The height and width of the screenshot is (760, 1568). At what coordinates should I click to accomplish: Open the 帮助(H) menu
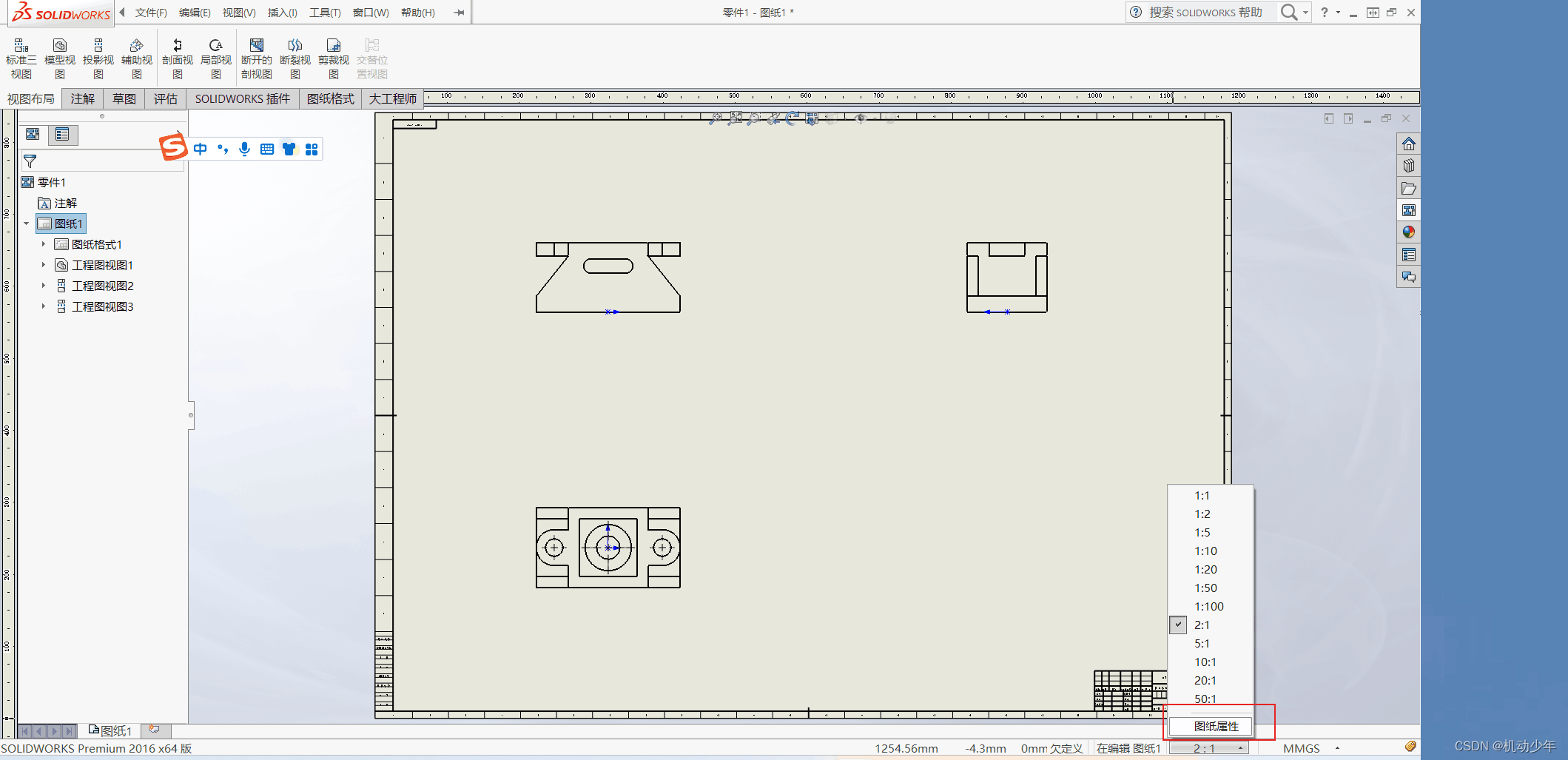click(418, 13)
